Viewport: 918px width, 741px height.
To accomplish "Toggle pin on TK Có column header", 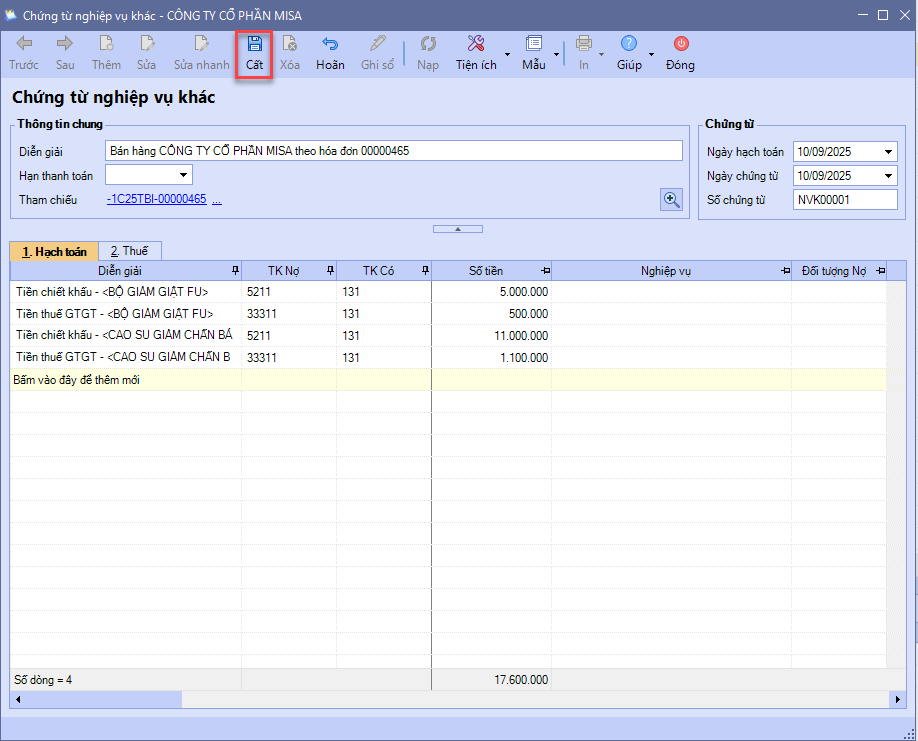I will point(425,271).
